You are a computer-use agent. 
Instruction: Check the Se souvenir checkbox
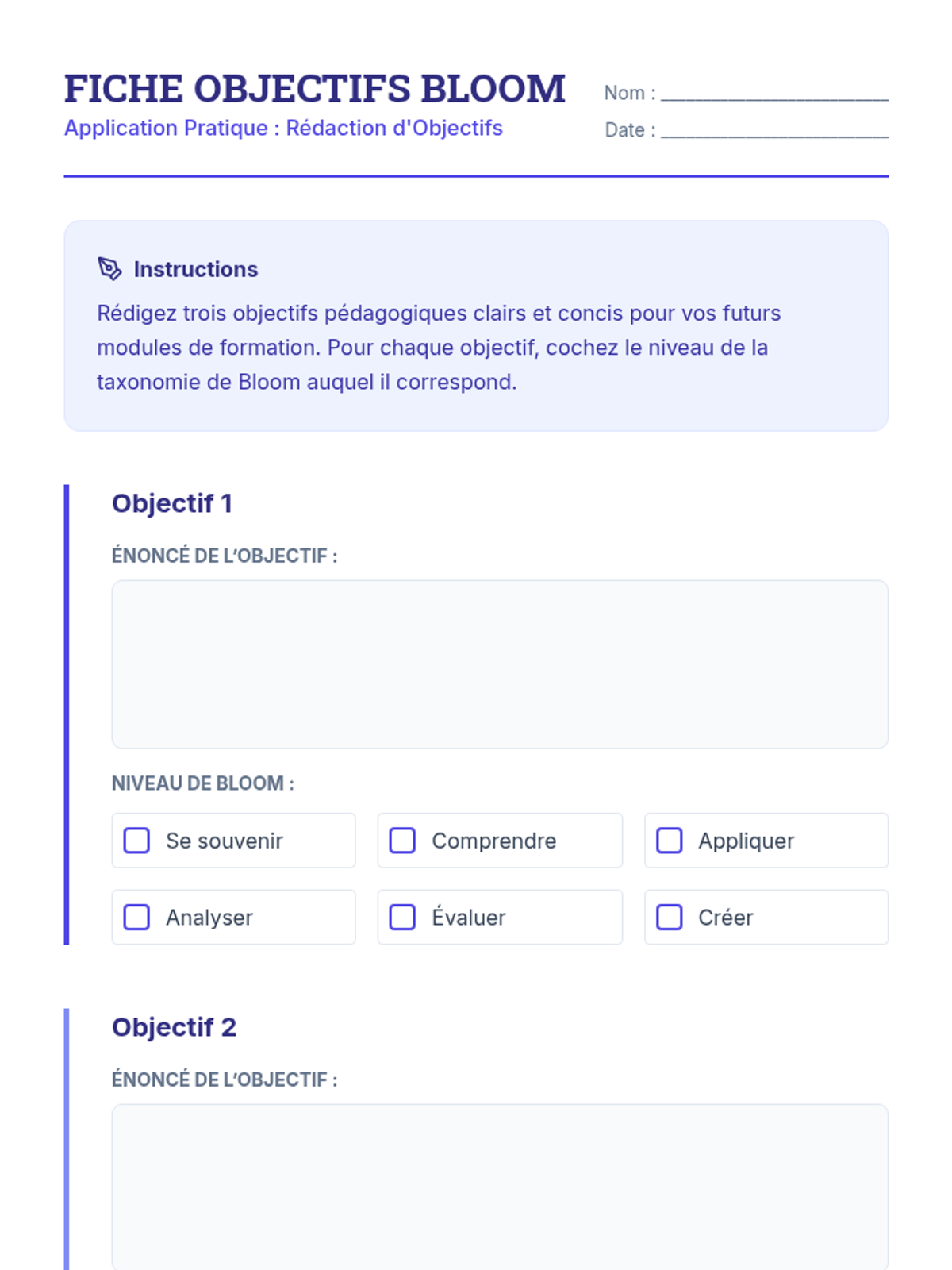coord(136,841)
